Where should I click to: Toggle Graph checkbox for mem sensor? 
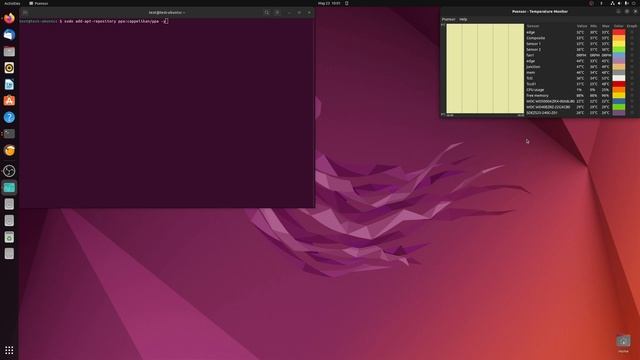click(632, 72)
